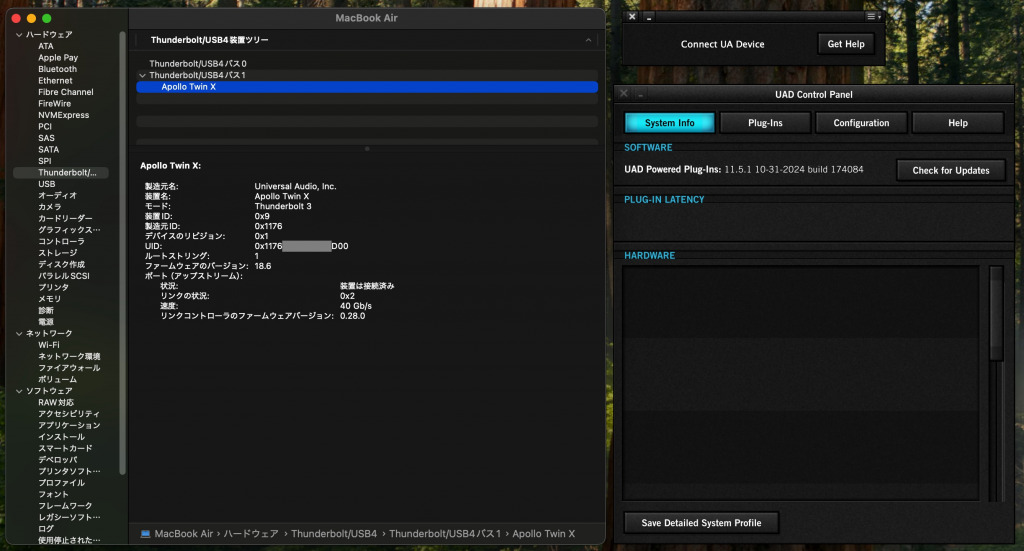Open the Configuration tab

(x=861, y=123)
